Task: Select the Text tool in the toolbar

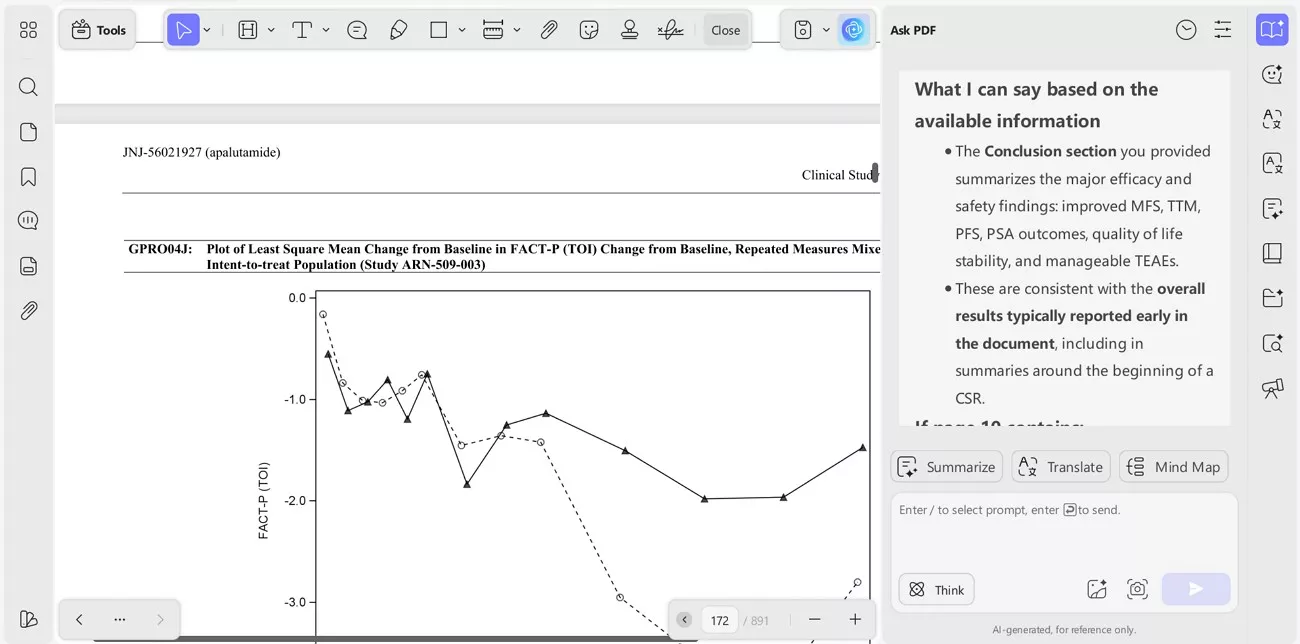Action: (x=300, y=29)
